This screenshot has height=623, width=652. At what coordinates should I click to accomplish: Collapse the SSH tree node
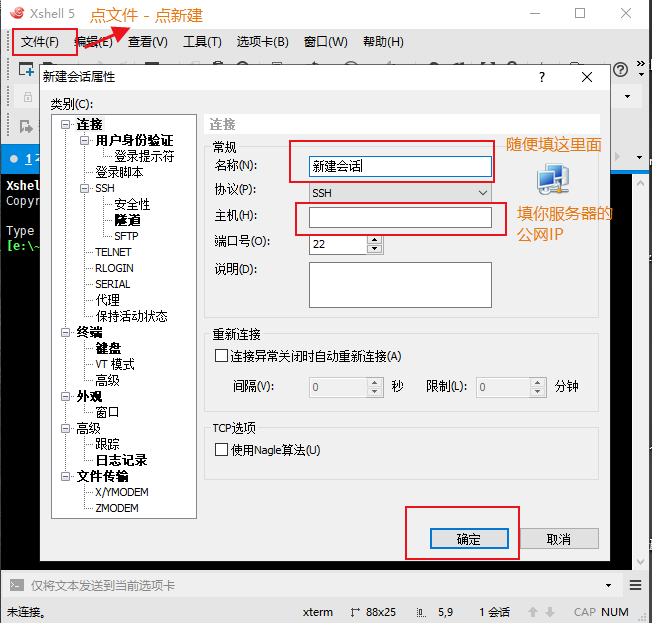point(84,188)
